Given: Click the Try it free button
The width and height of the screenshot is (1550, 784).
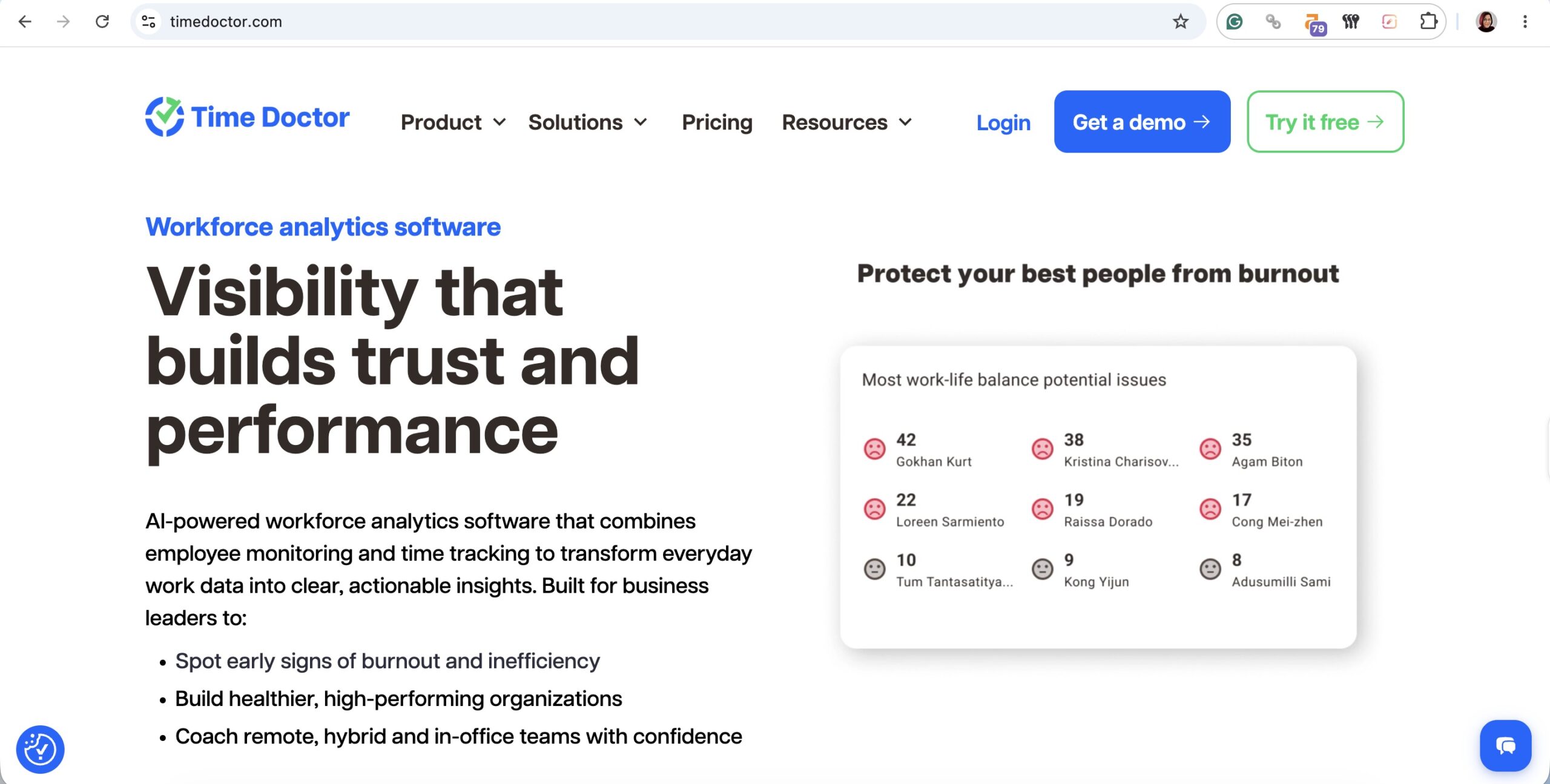Looking at the screenshot, I should [x=1325, y=122].
